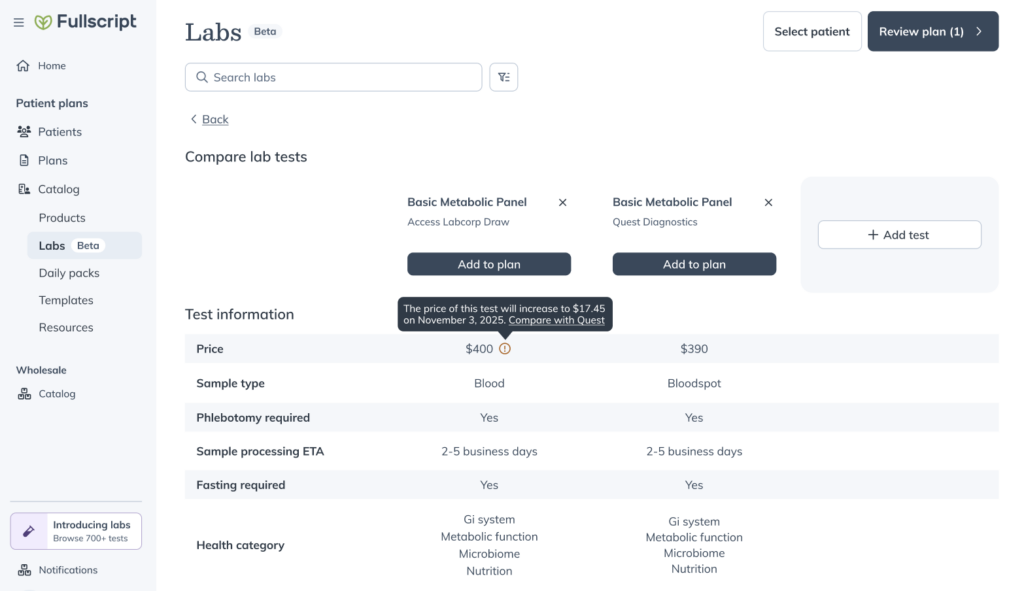Open Daily packs in sidebar
Image resolution: width=1024 pixels, height=591 pixels.
(x=69, y=273)
